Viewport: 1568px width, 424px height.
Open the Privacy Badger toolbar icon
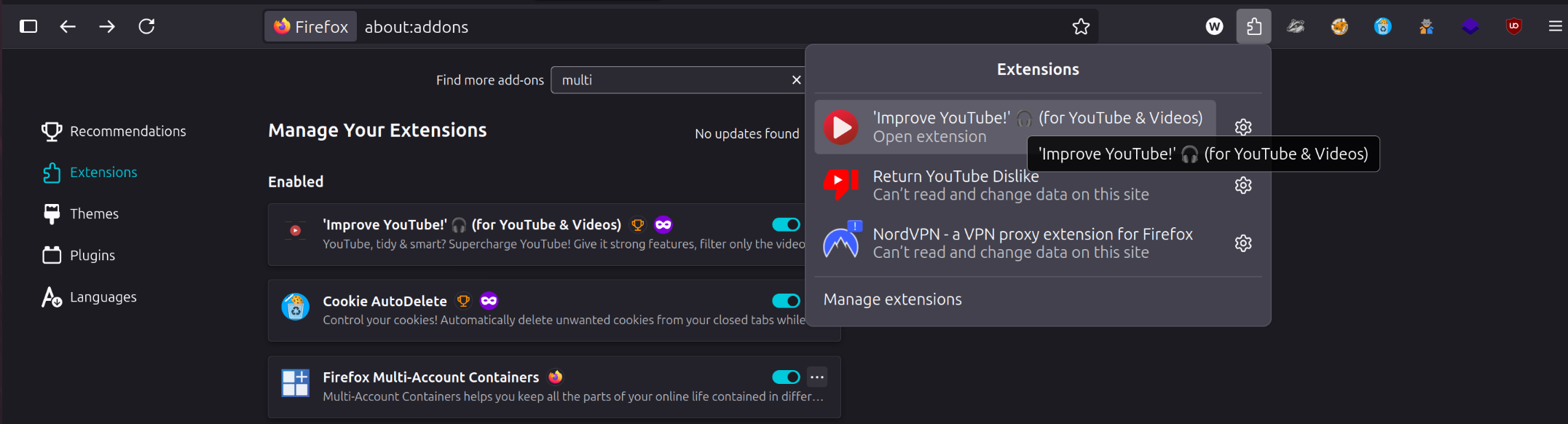click(x=1296, y=27)
